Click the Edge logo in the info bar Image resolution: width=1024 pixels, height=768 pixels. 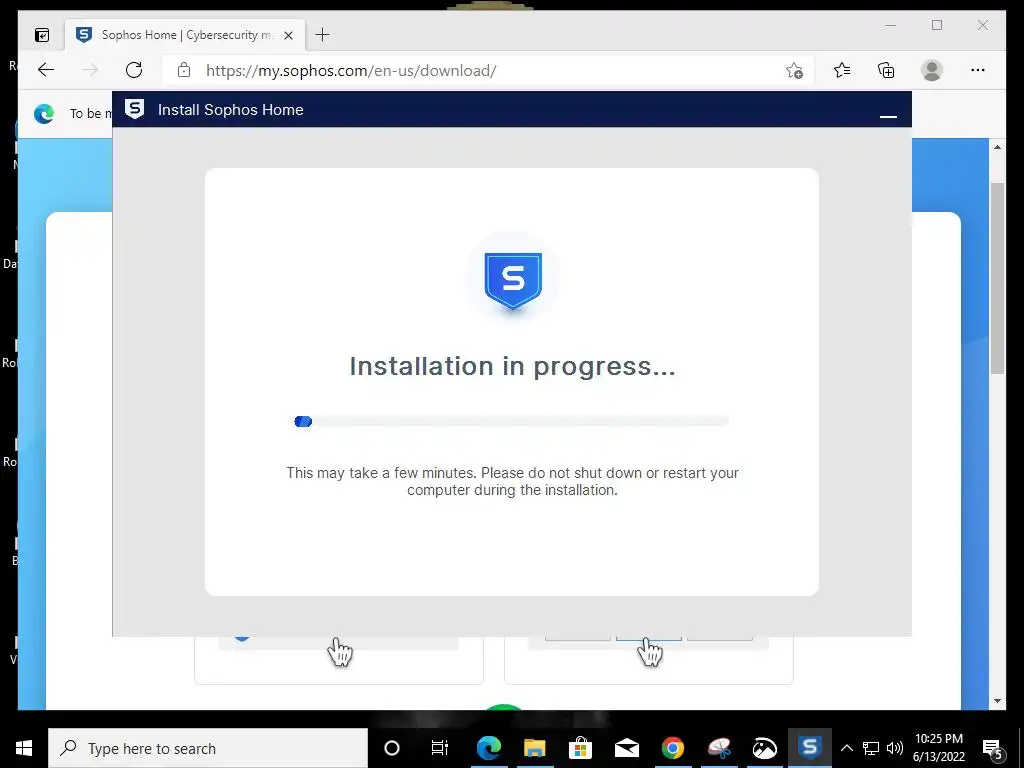click(44, 114)
